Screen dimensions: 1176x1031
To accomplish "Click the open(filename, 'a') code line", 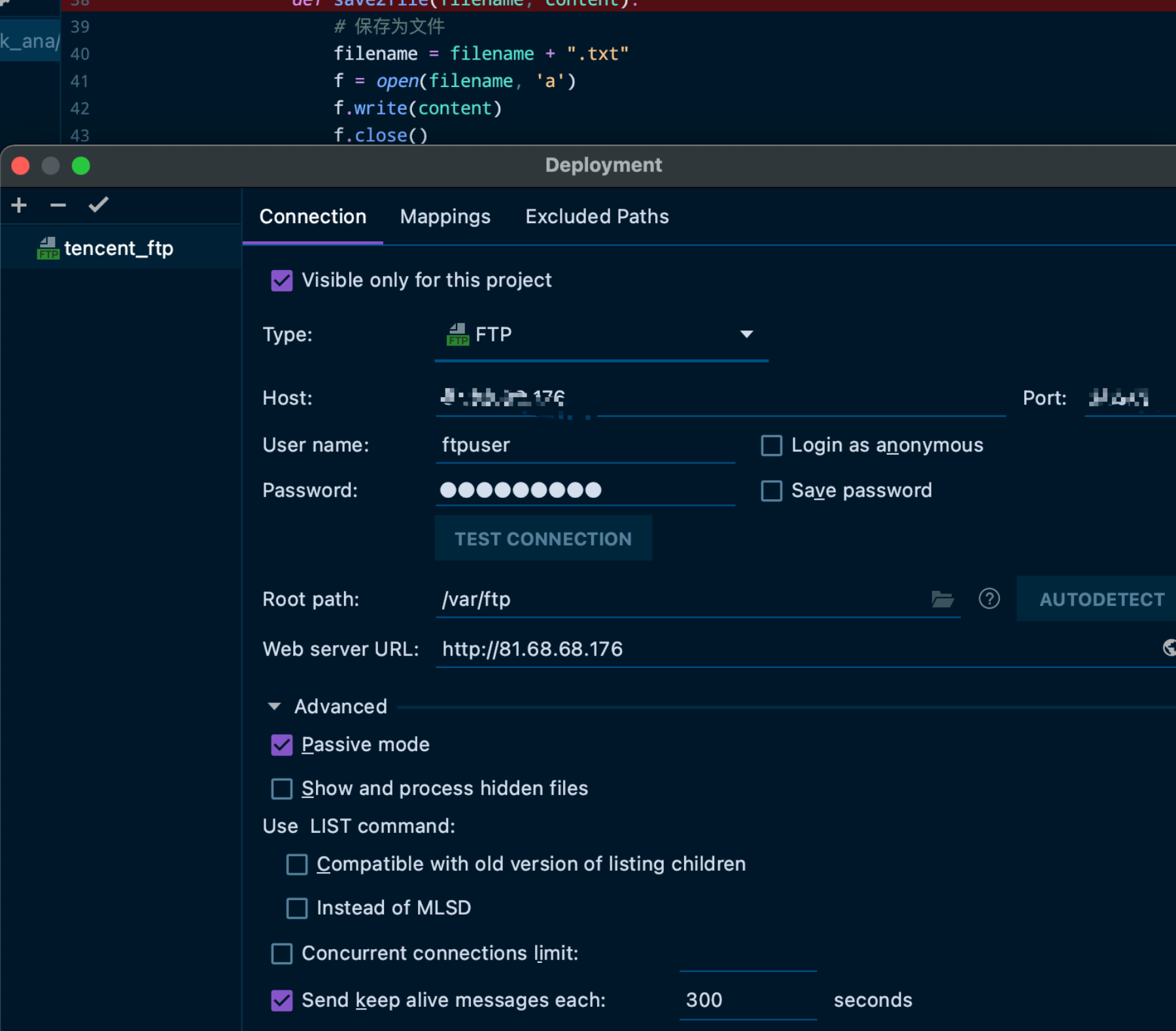I will 455,81.
